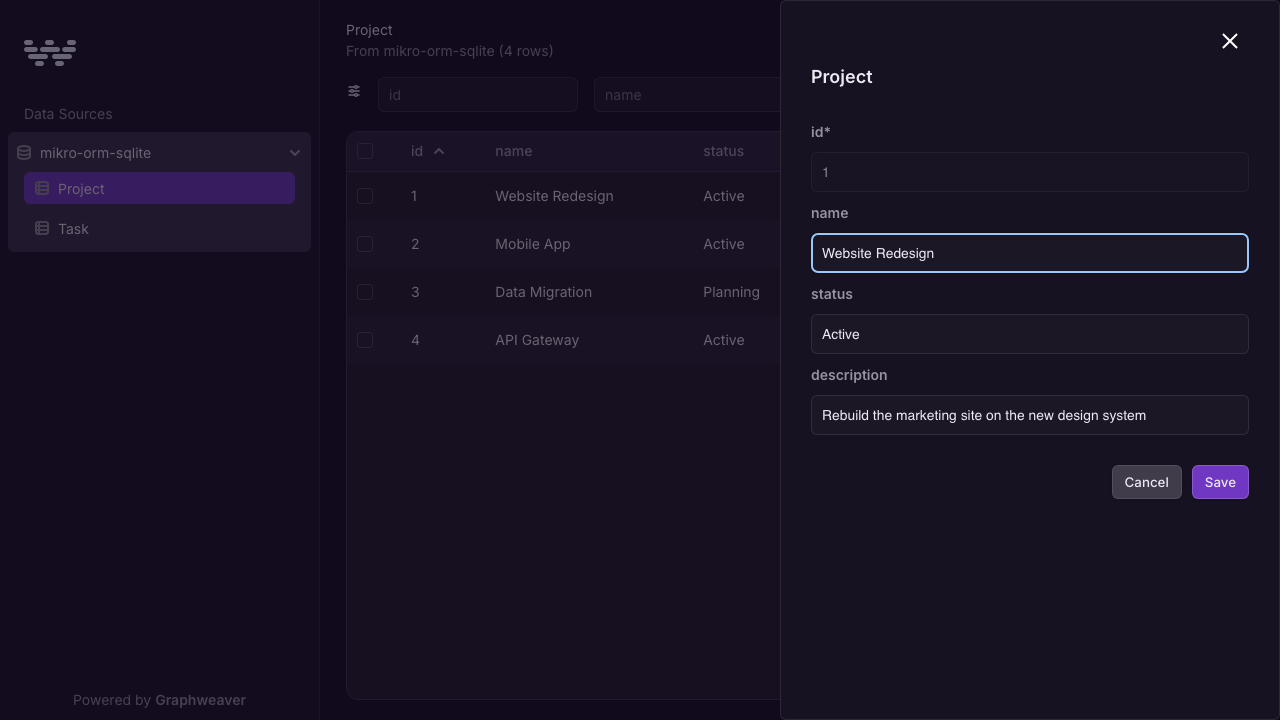Click the mikro-orm-sqlite data source label
Screen dimensions: 1280x720
pos(95,153)
